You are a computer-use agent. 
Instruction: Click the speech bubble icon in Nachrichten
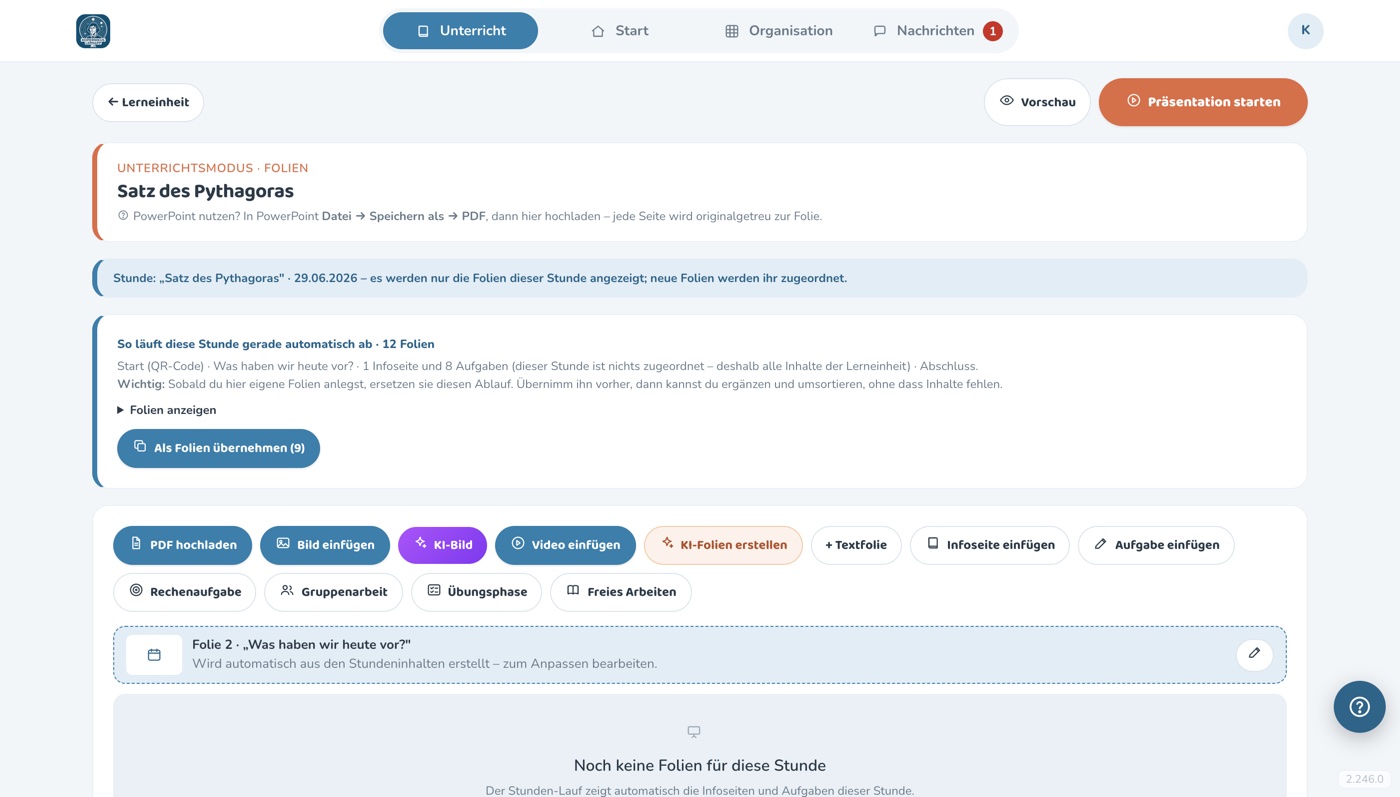coord(880,31)
